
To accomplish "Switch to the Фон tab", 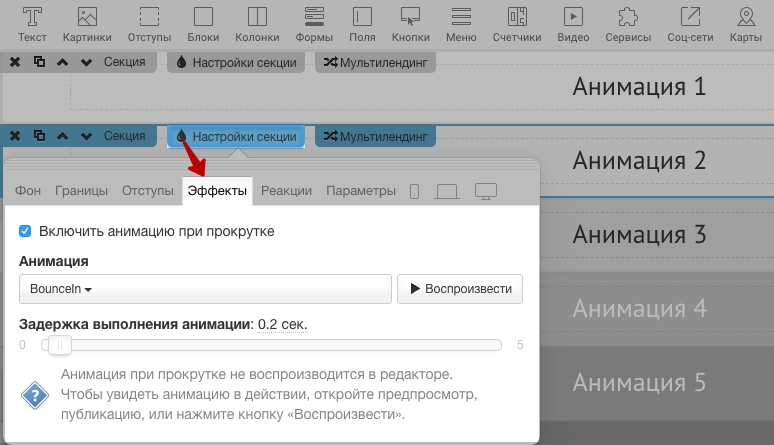I will tap(28, 191).
